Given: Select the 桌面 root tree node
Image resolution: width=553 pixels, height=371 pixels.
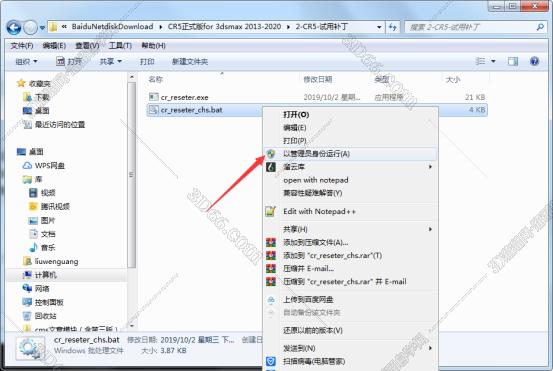Looking at the screenshot, I should 30,152.
